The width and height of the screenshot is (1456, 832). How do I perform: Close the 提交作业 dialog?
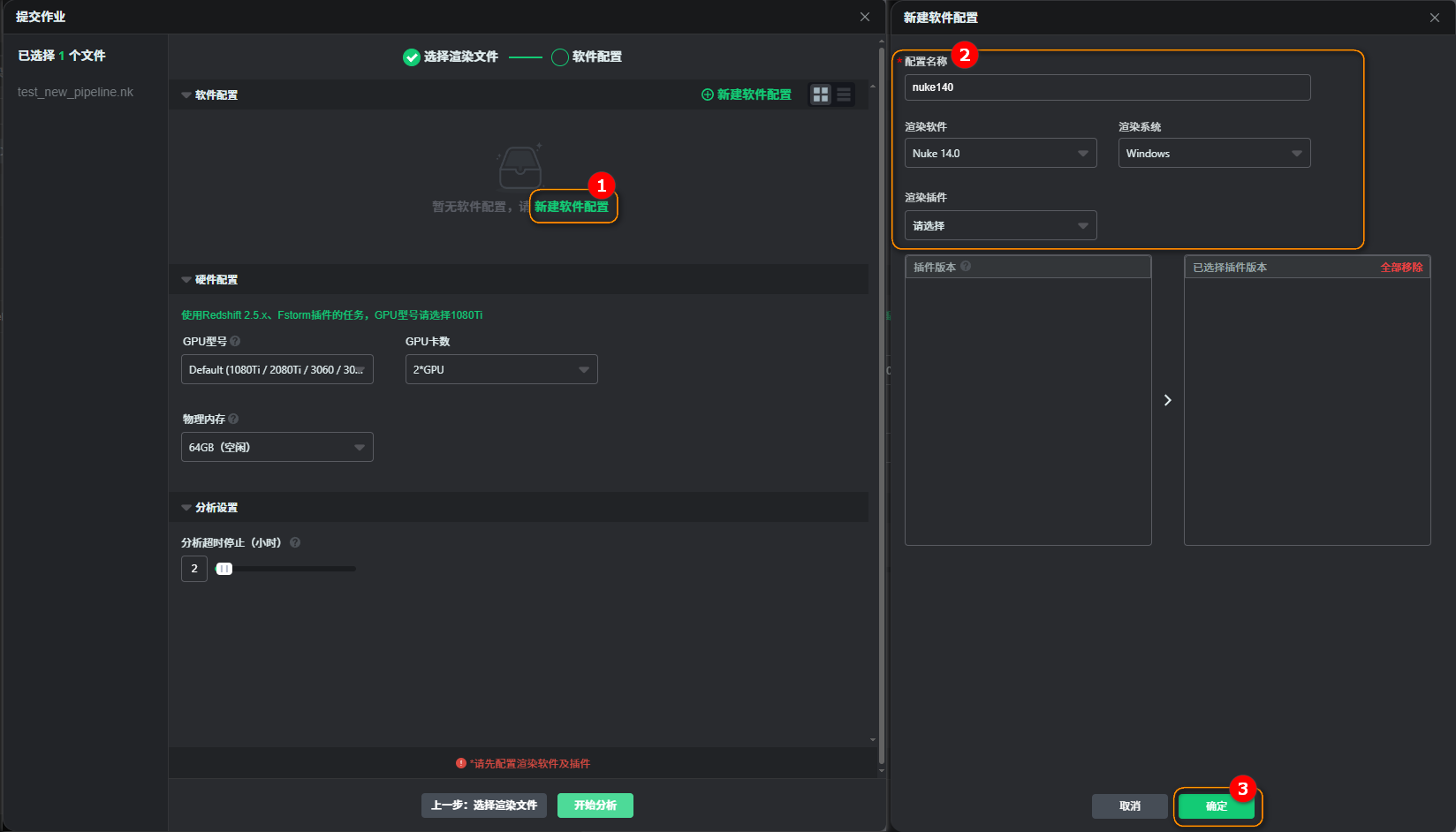click(x=865, y=17)
